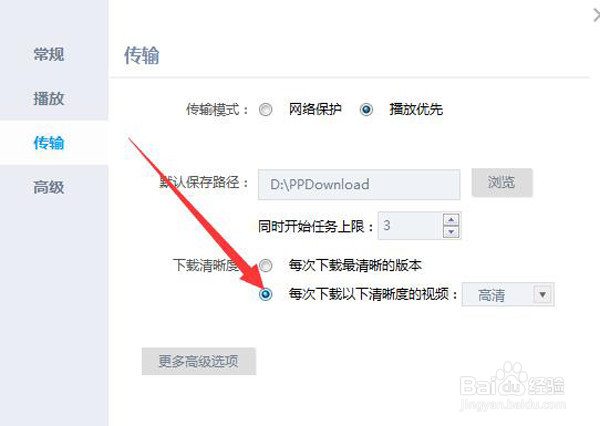This screenshot has width=600, height=426.
Task: Click the concurrent task limit number field
Action: (x=410, y=225)
